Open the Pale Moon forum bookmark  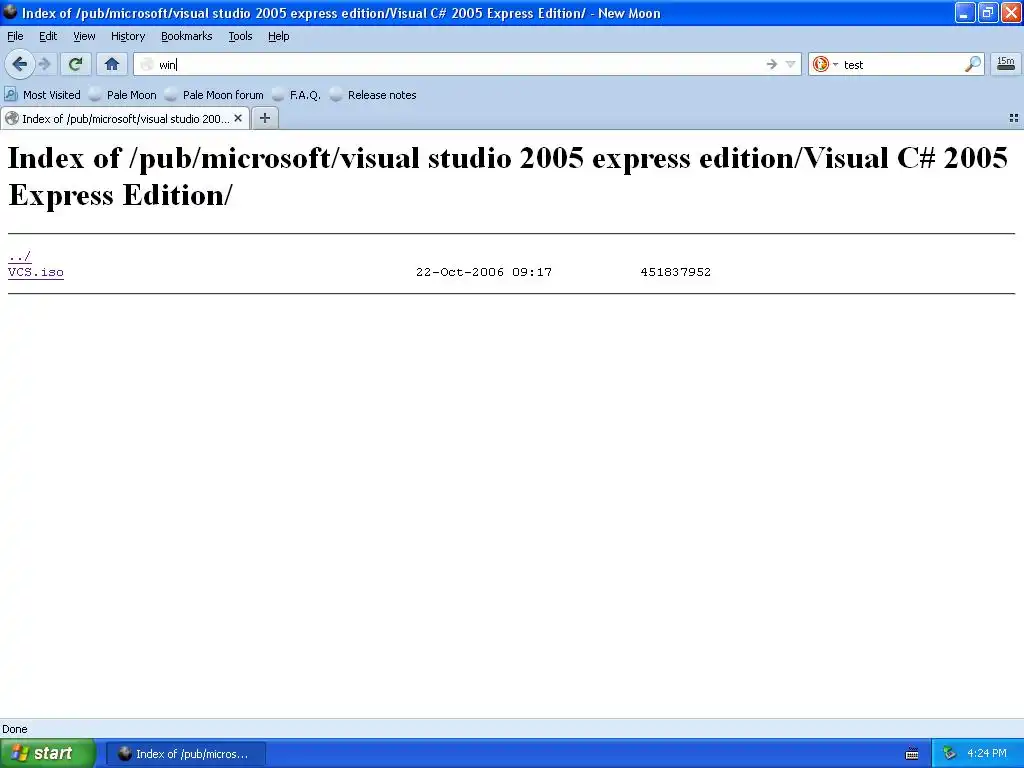click(x=214, y=95)
